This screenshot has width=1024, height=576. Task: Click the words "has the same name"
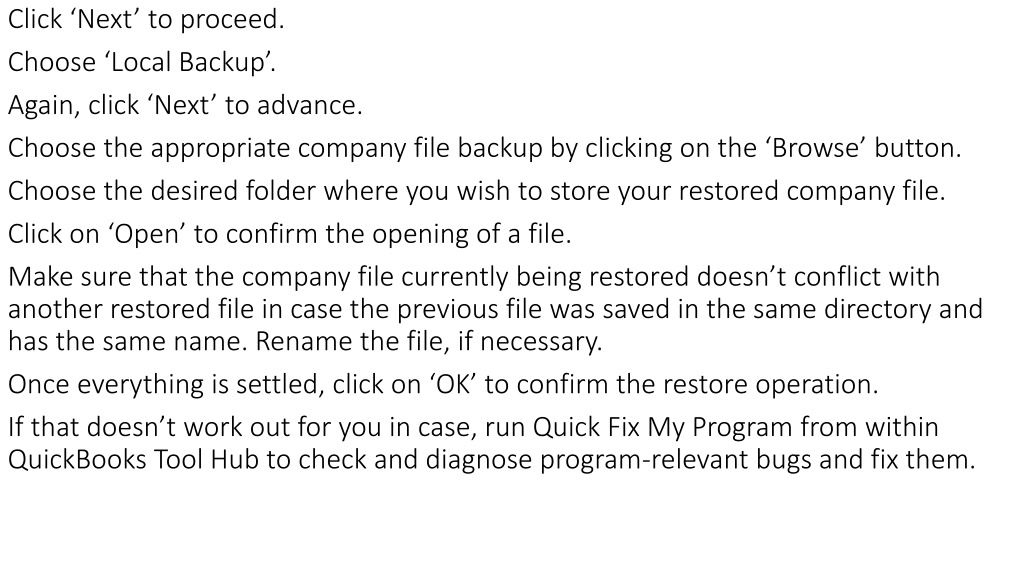pyautogui.click(x=127, y=342)
